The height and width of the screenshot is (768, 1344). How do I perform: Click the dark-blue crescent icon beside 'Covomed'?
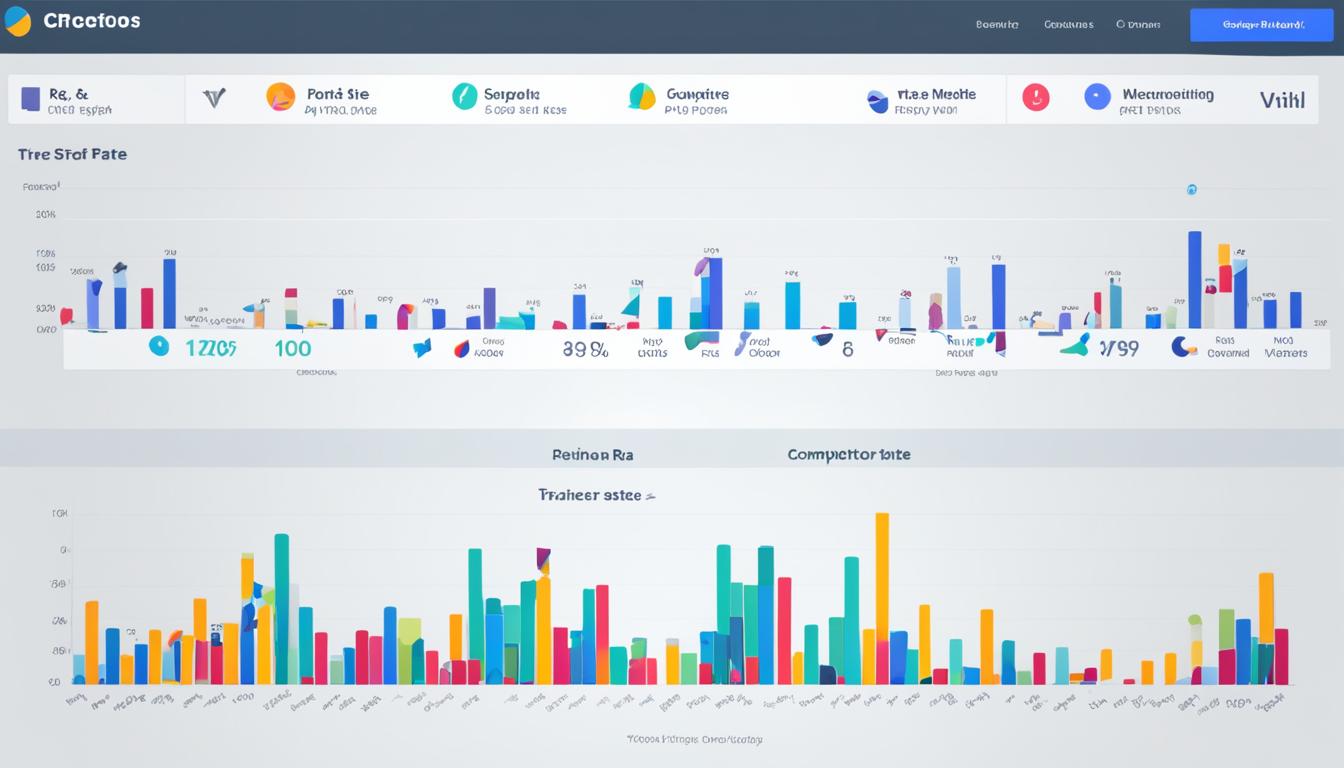click(1184, 346)
